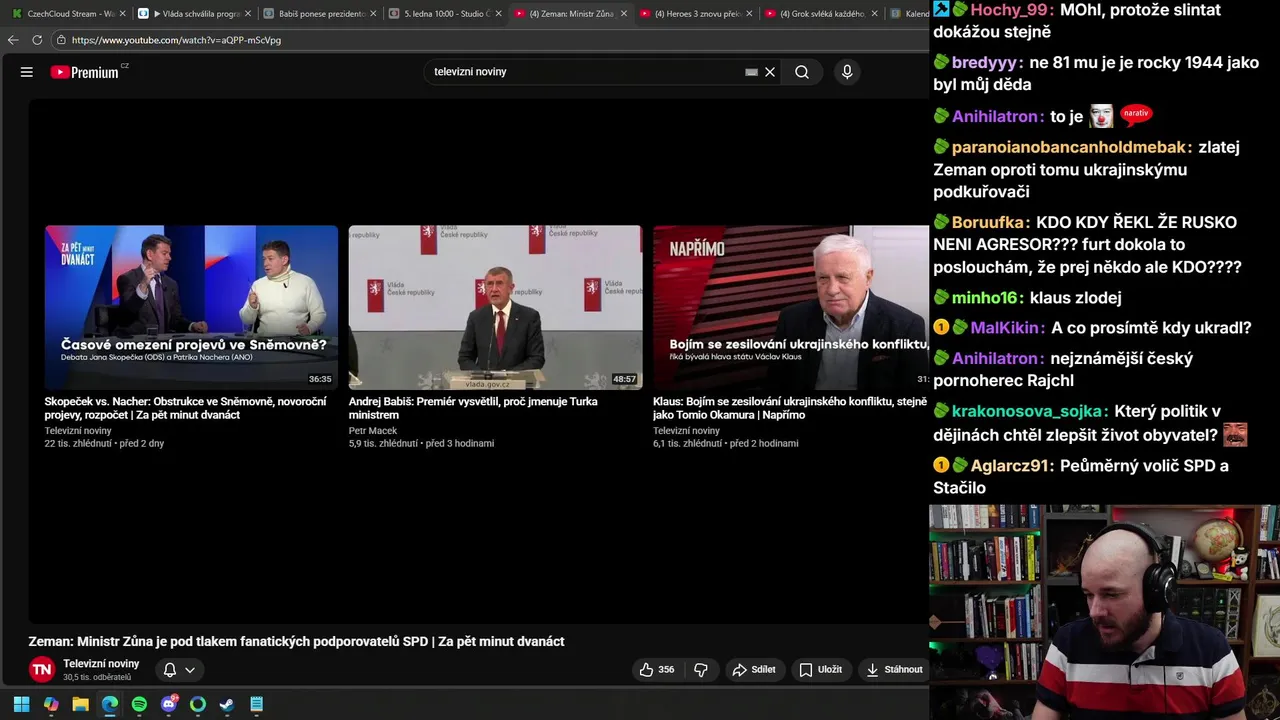Switch to Babiš ponese prezidento tab

(318, 14)
